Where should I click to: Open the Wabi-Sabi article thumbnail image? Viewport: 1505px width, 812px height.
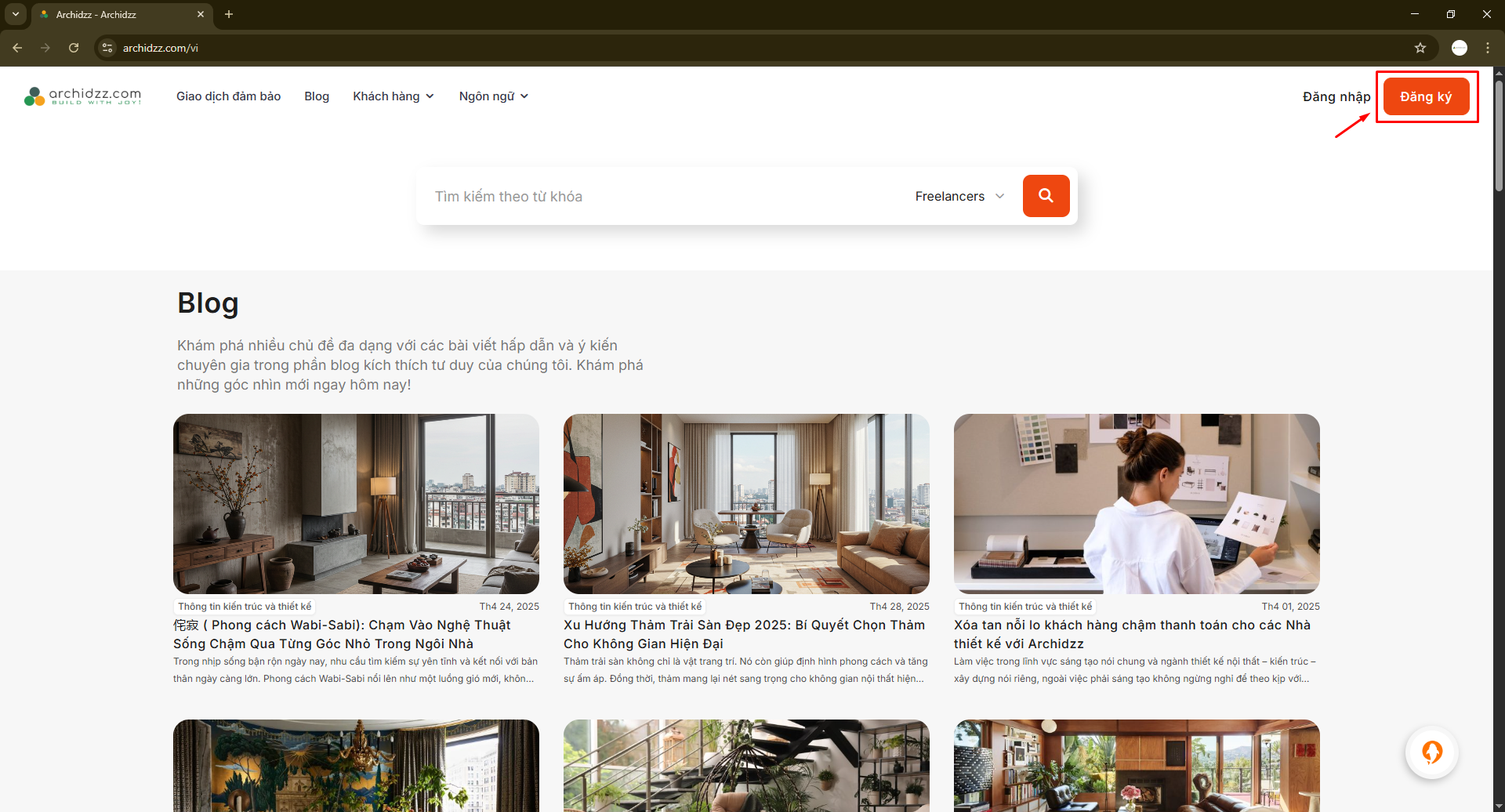[x=356, y=503]
